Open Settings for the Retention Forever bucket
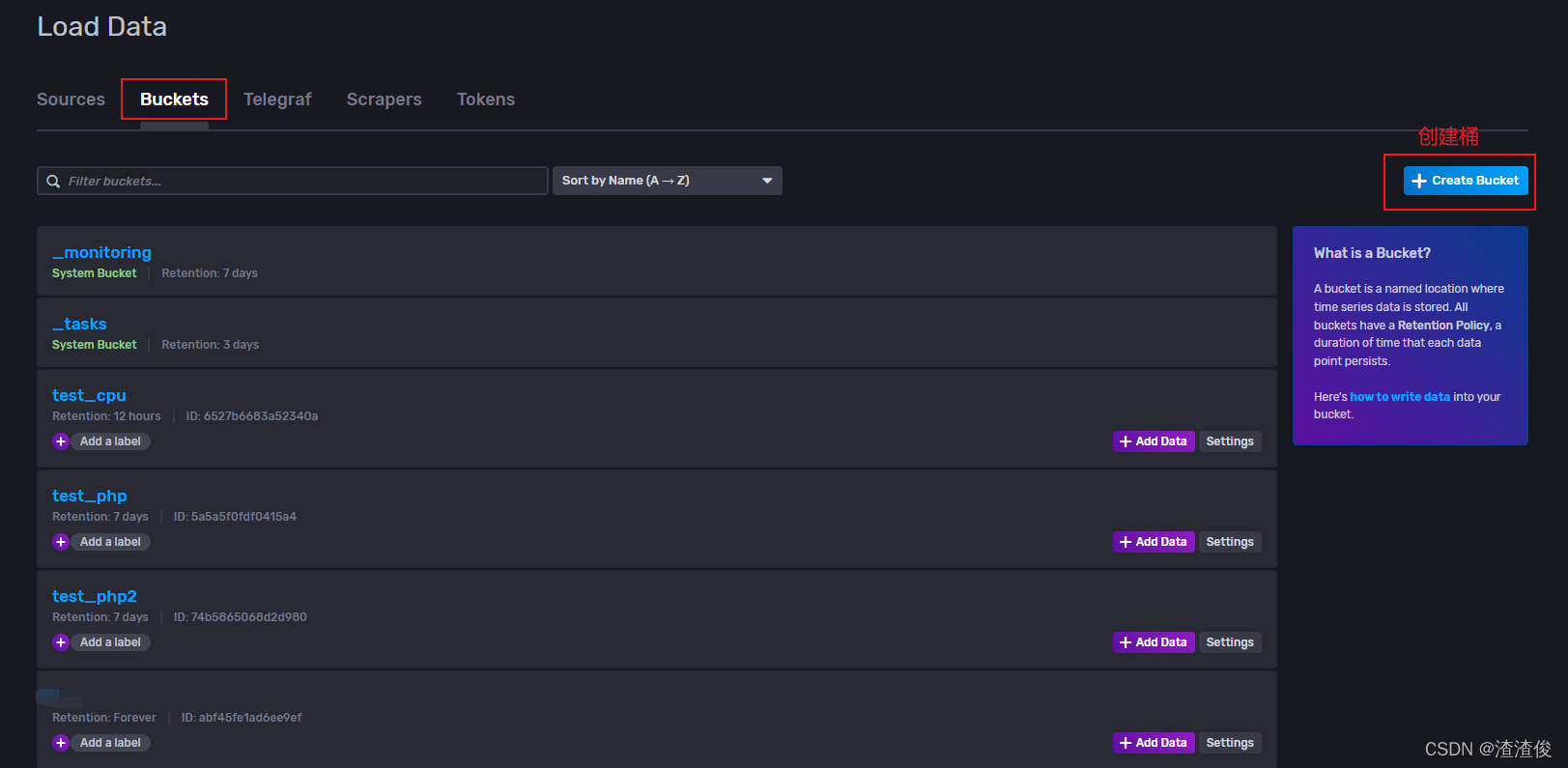Image resolution: width=1568 pixels, height=768 pixels. pos(1230,743)
